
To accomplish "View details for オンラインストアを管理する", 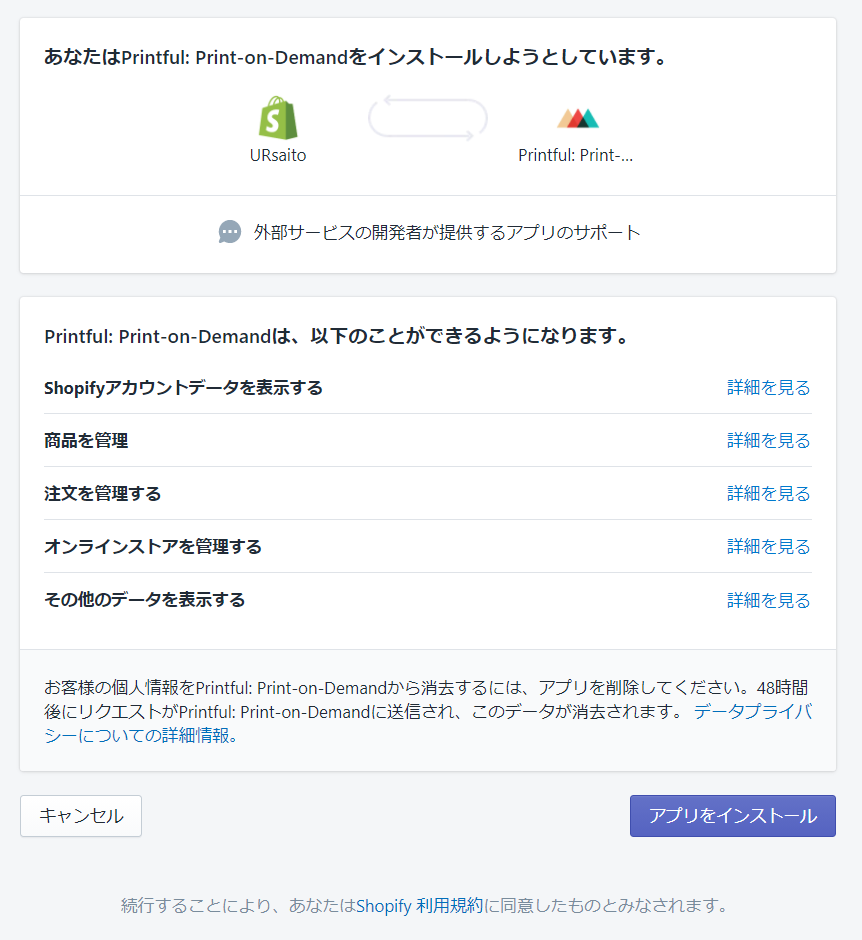I will [768, 547].
